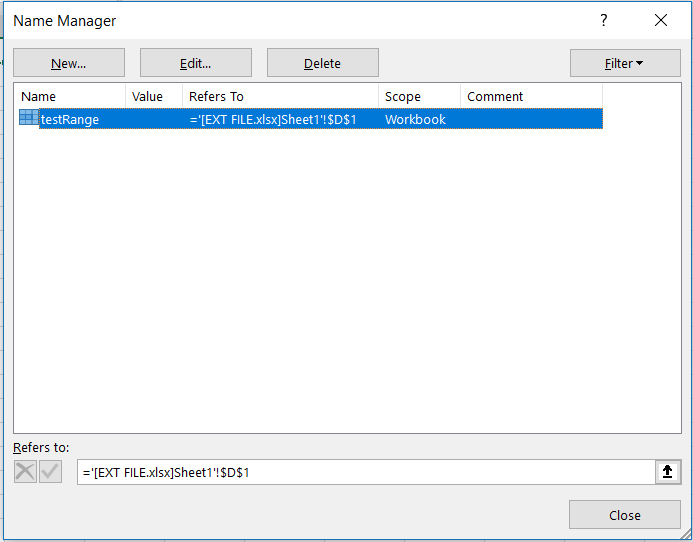Sort by the Comment column header
Image resolution: width=693 pixels, height=542 pixels.
tap(531, 96)
